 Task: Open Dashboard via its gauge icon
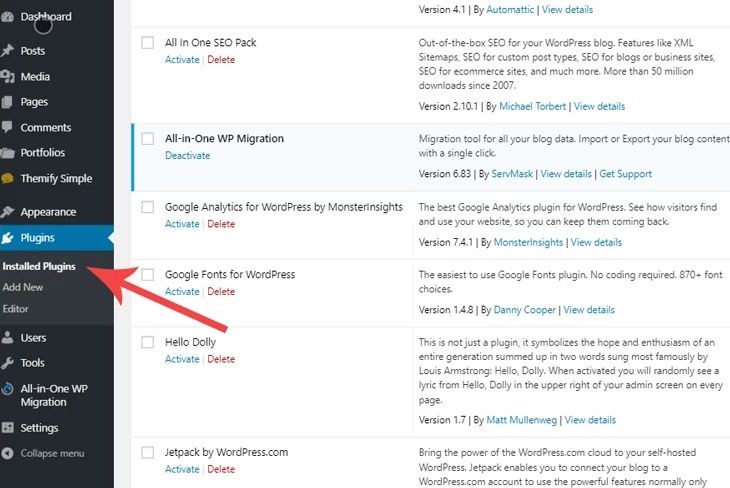(x=7, y=17)
